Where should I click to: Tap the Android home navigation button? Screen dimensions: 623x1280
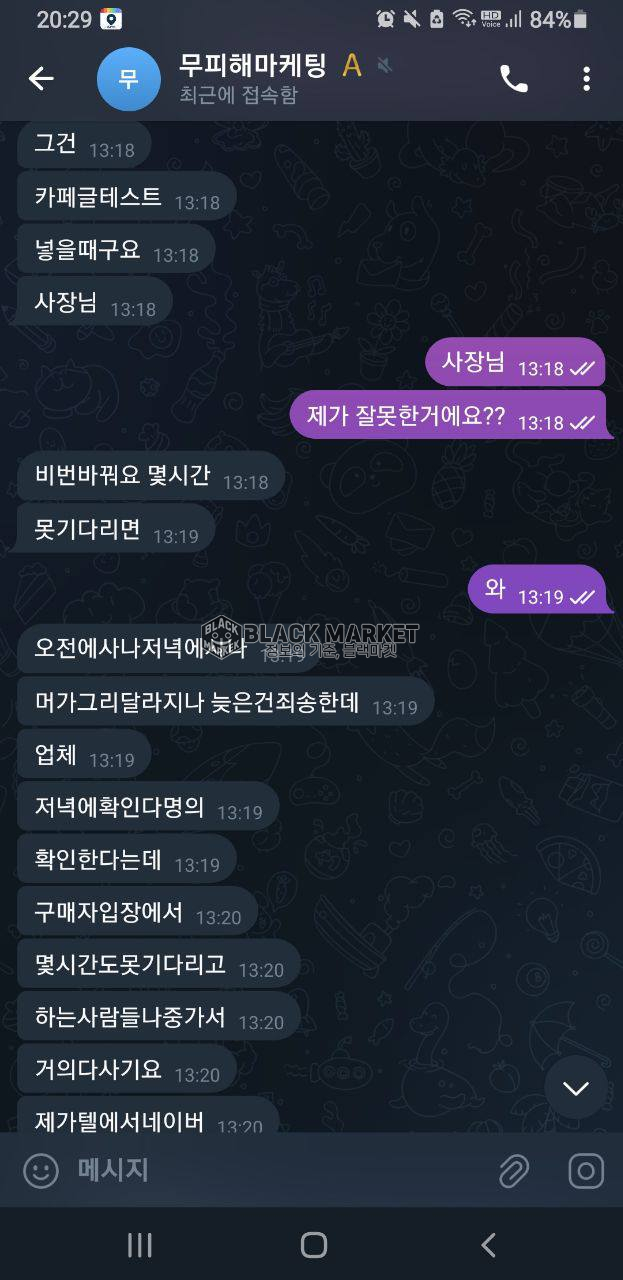tap(313, 1245)
